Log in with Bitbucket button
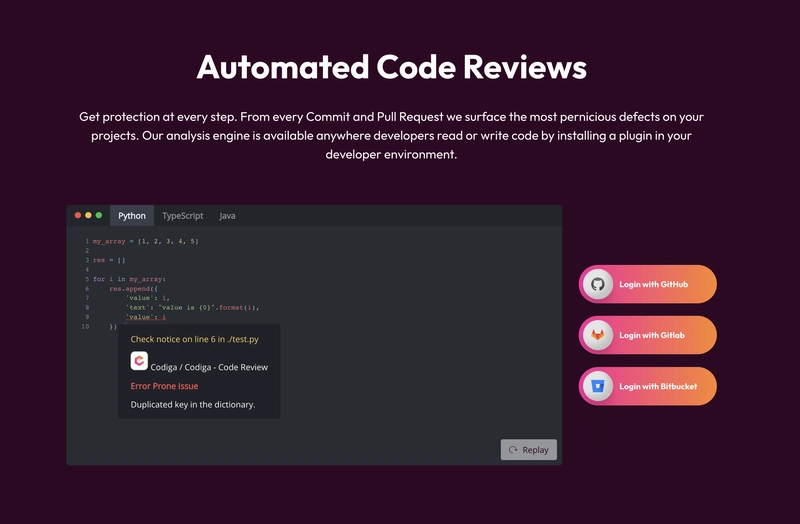 (x=647, y=386)
